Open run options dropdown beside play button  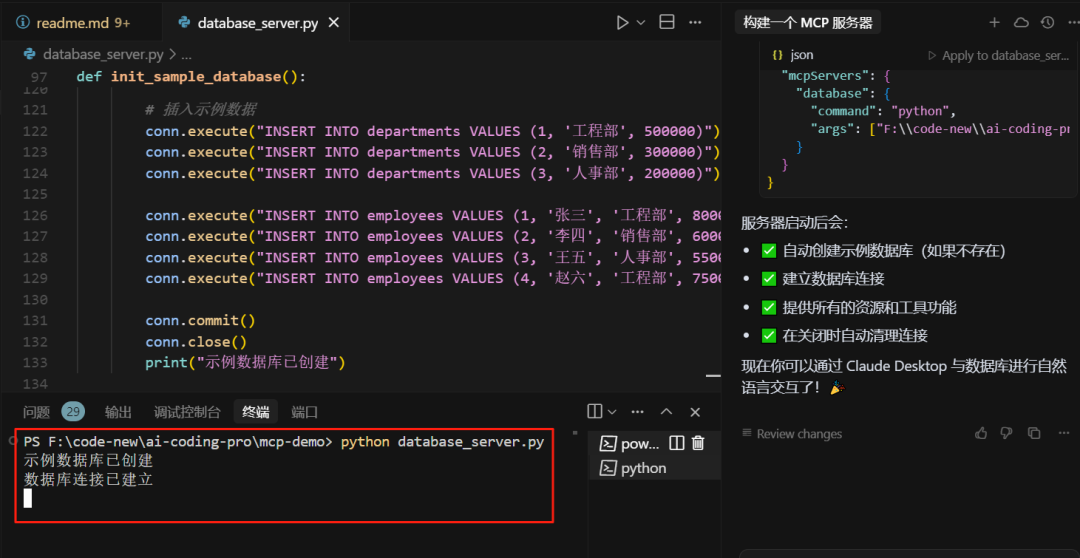coord(641,22)
